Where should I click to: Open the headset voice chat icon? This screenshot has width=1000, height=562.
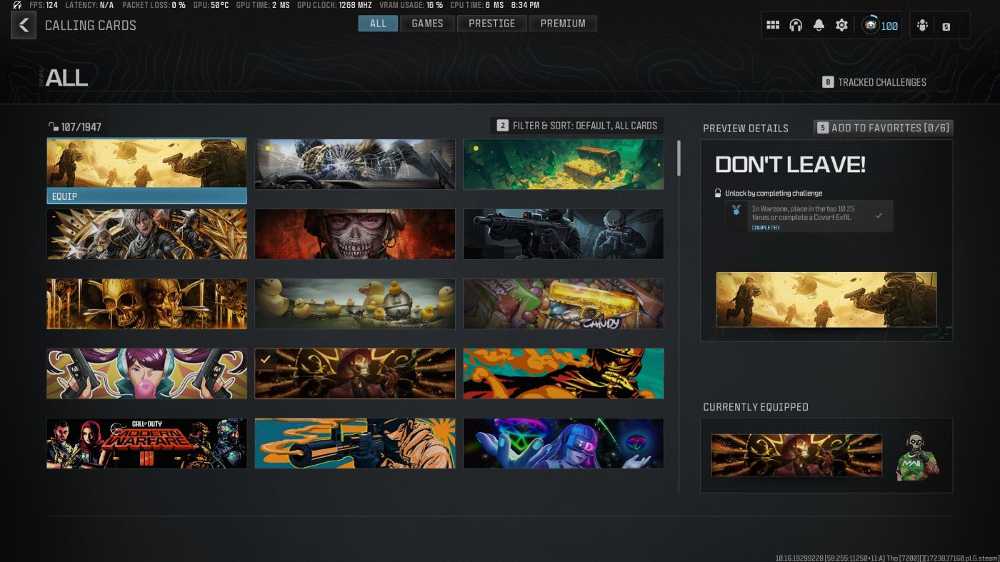click(795, 26)
